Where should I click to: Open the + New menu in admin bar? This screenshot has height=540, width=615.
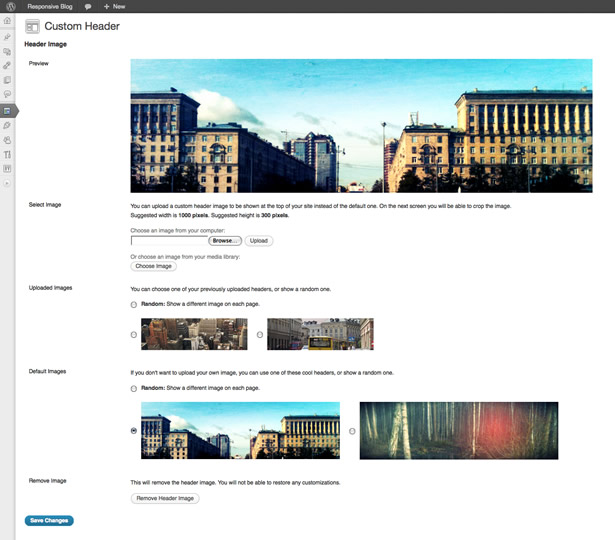pos(114,6)
